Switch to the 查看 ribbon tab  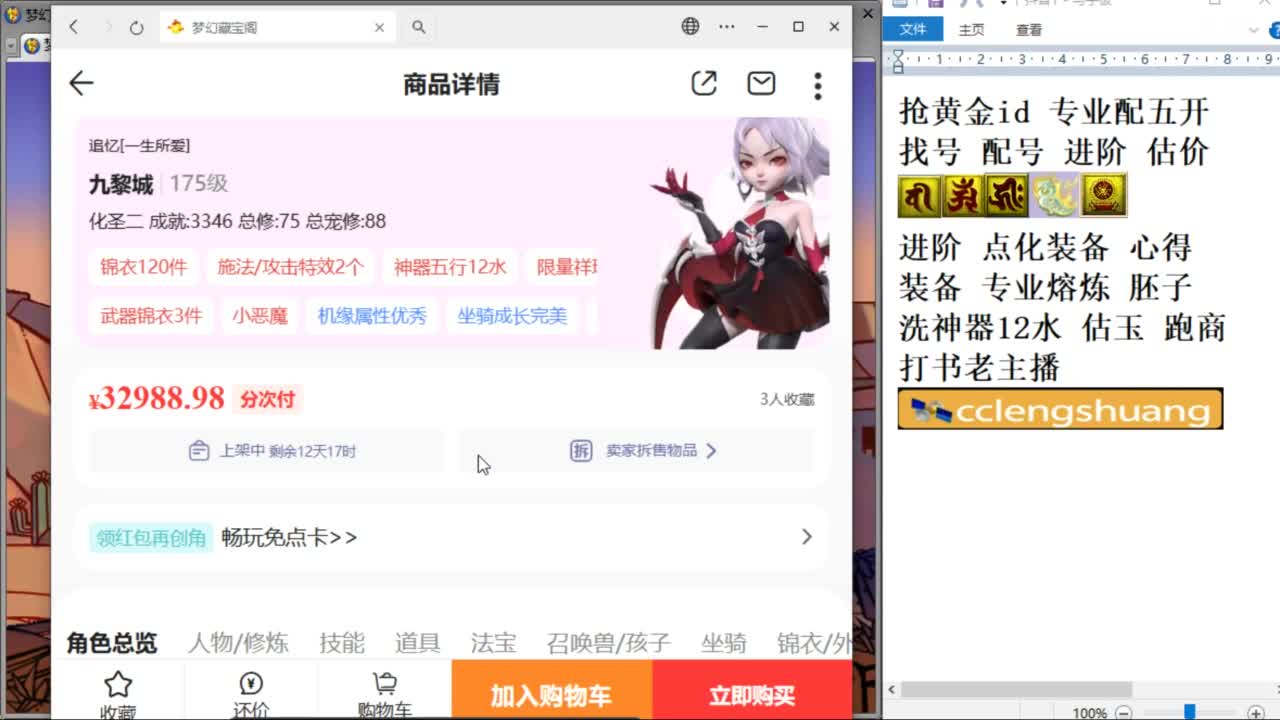pos(1029,30)
